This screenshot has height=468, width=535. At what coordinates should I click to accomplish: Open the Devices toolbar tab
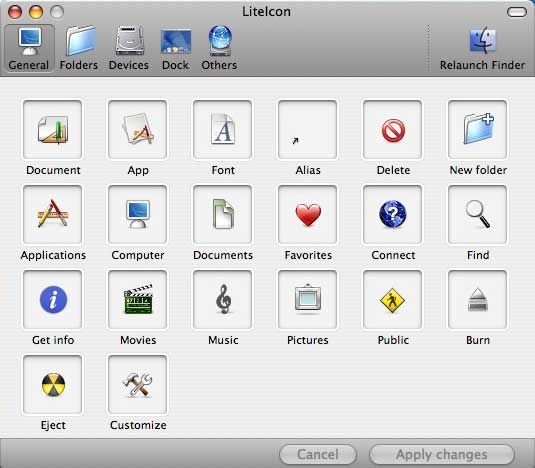coord(129,48)
